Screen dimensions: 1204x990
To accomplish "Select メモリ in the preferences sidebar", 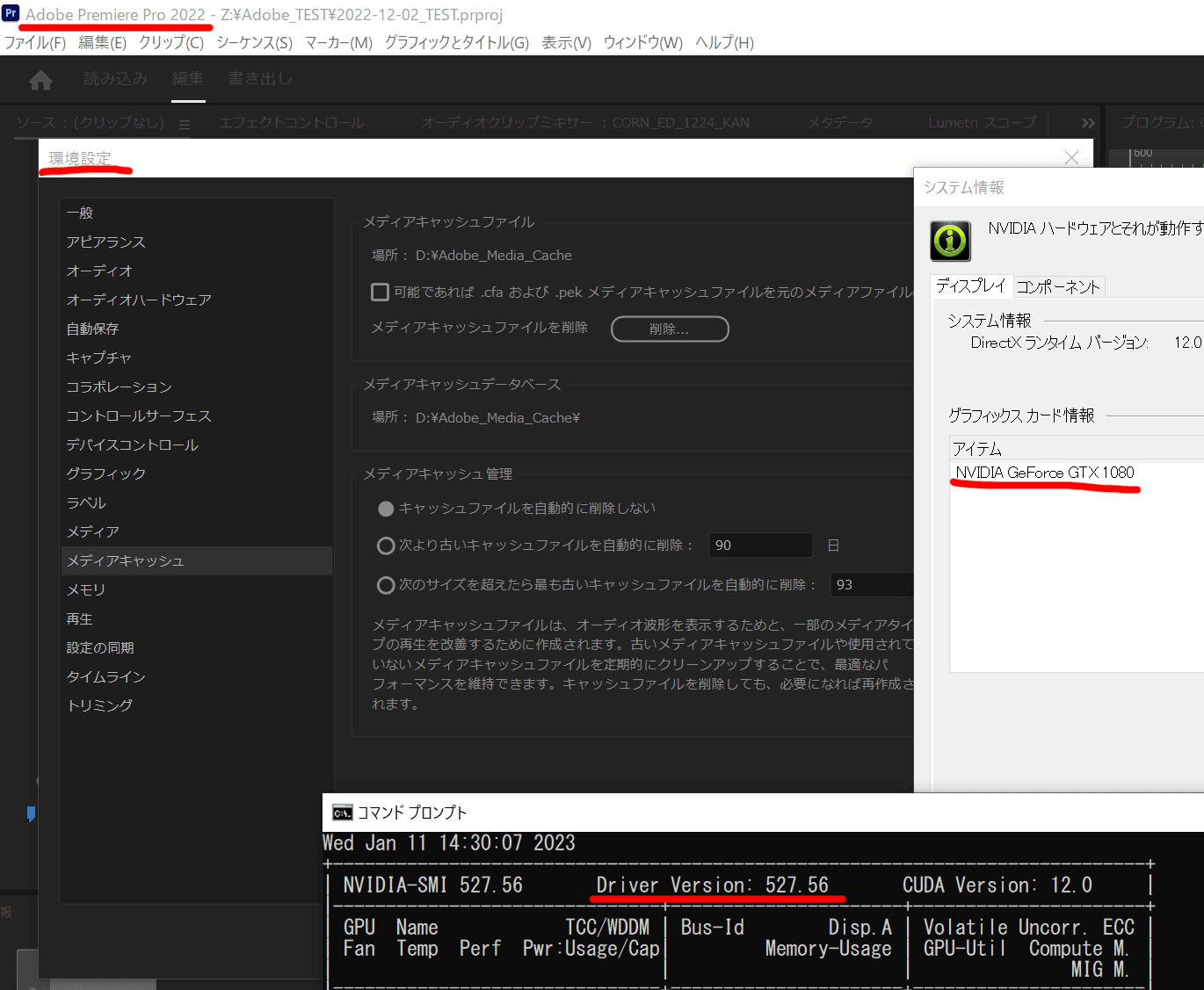I will click(x=85, y=589).
